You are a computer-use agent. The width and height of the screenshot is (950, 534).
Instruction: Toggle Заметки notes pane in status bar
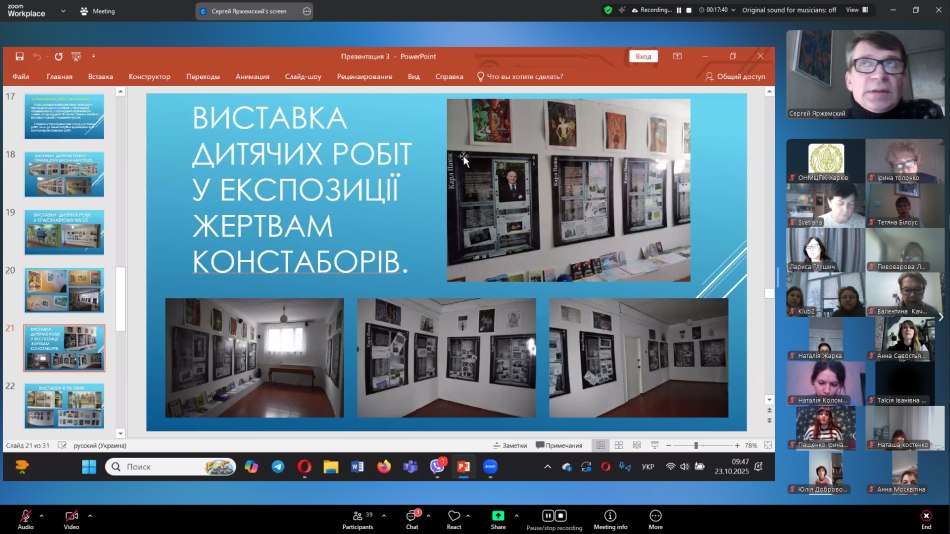click(510, 446)
